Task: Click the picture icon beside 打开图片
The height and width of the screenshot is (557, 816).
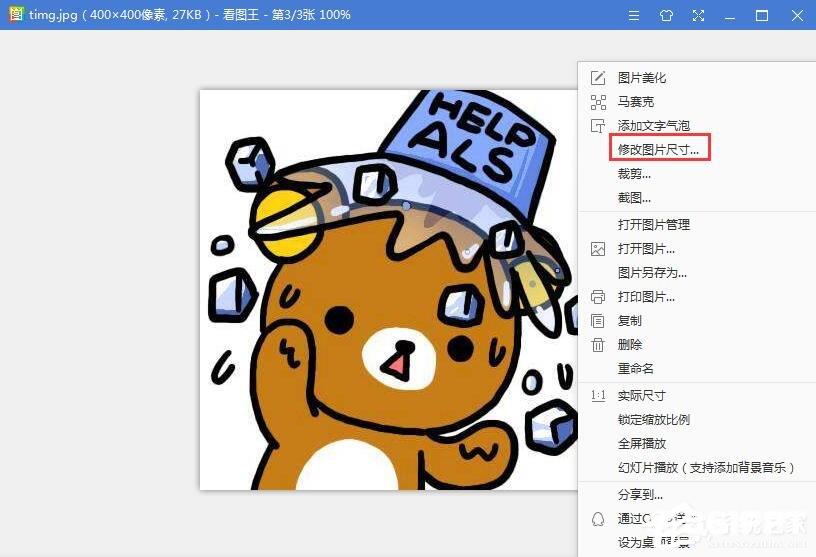Action: (598, 249)
